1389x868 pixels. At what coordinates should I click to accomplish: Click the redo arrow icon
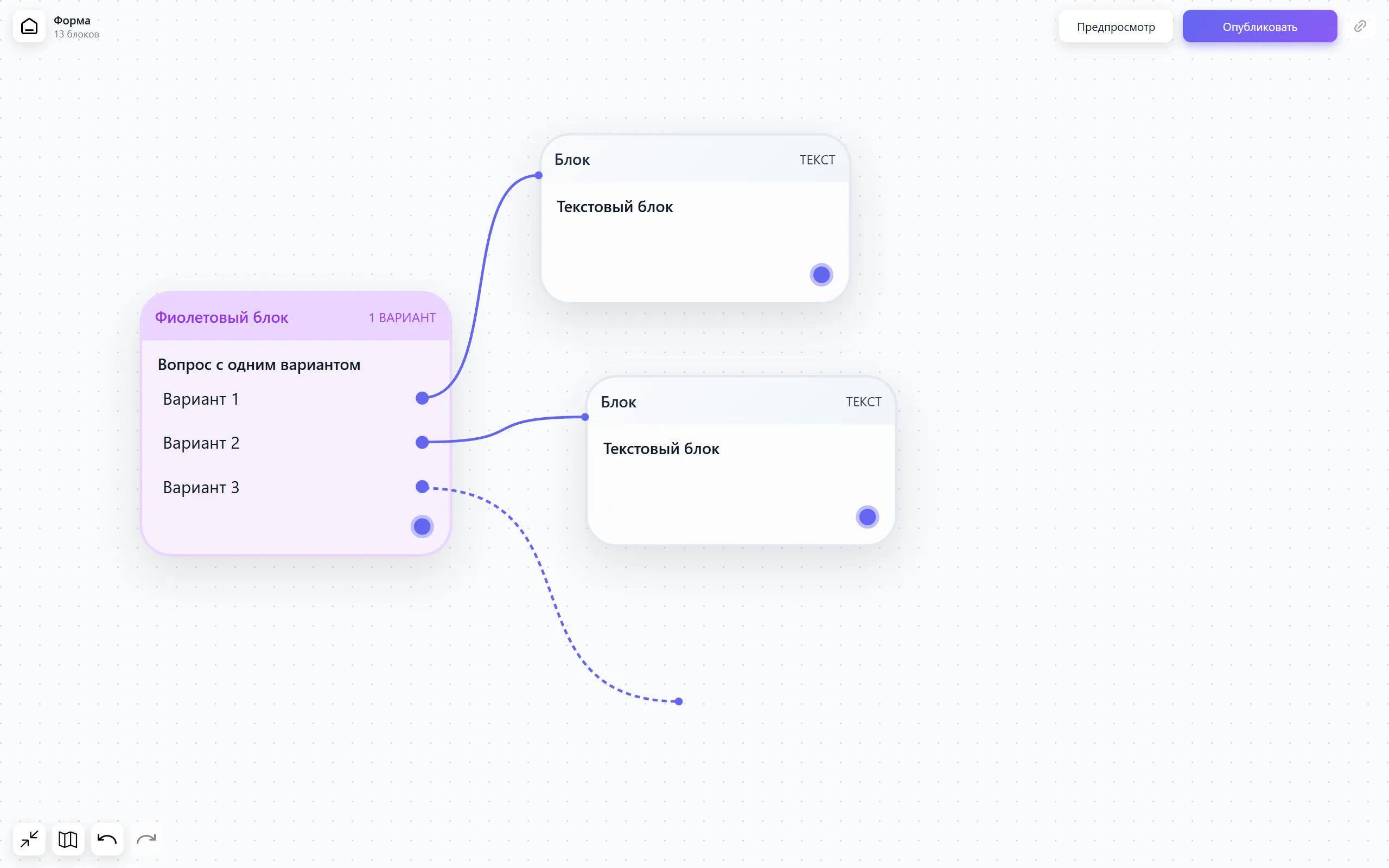coord(146,839)
